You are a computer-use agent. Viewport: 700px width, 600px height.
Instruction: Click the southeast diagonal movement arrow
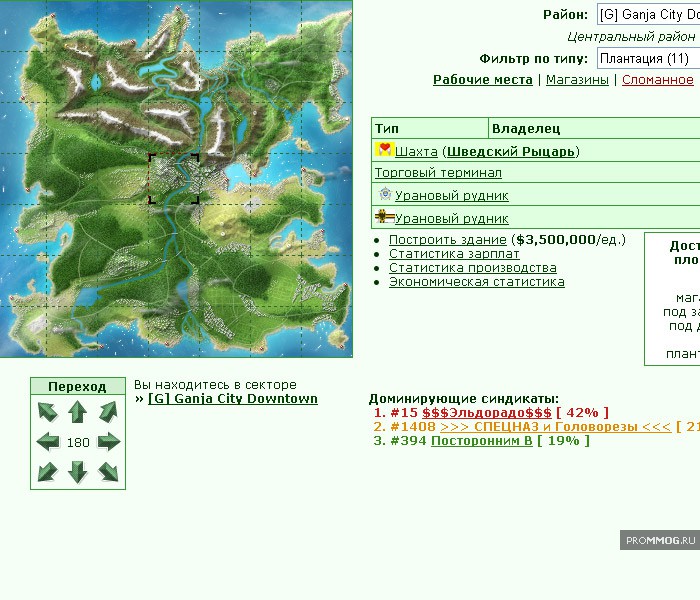click(108, 471)
